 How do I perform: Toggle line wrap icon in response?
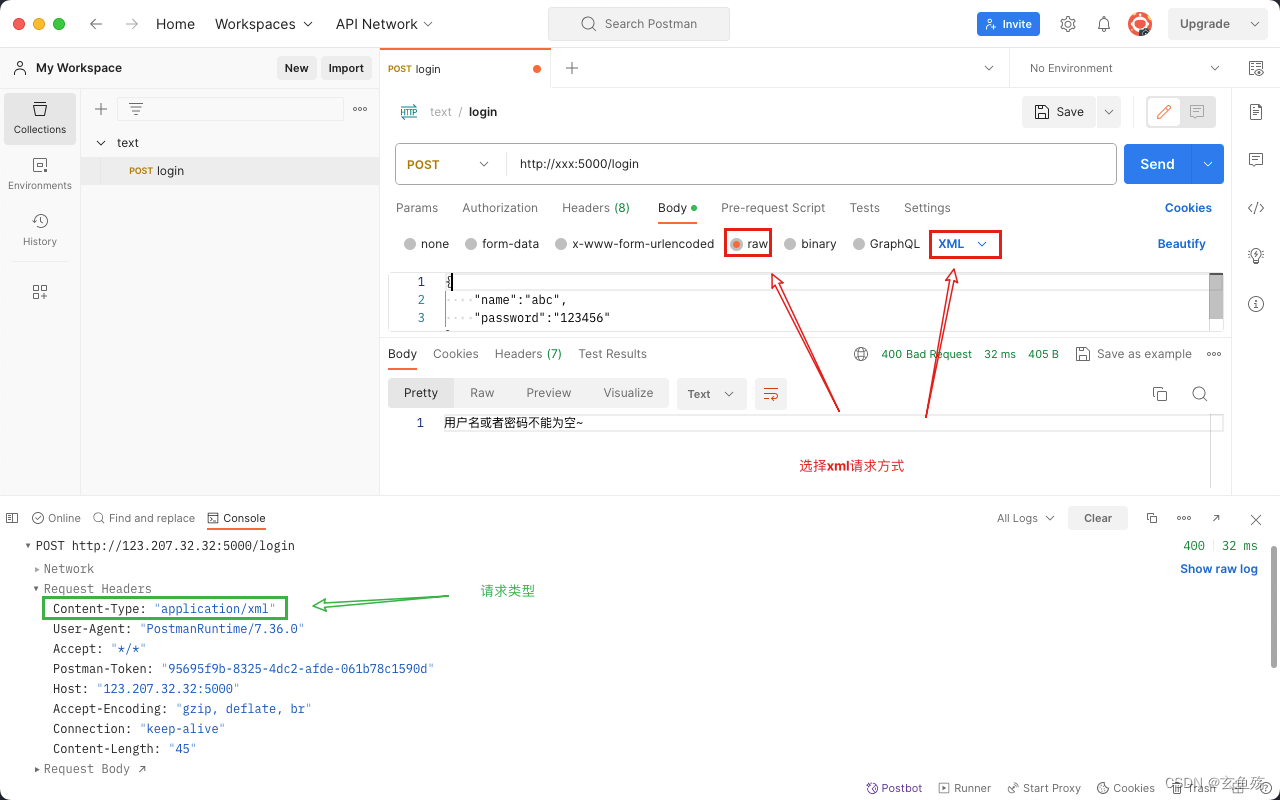tap(771, 394)
